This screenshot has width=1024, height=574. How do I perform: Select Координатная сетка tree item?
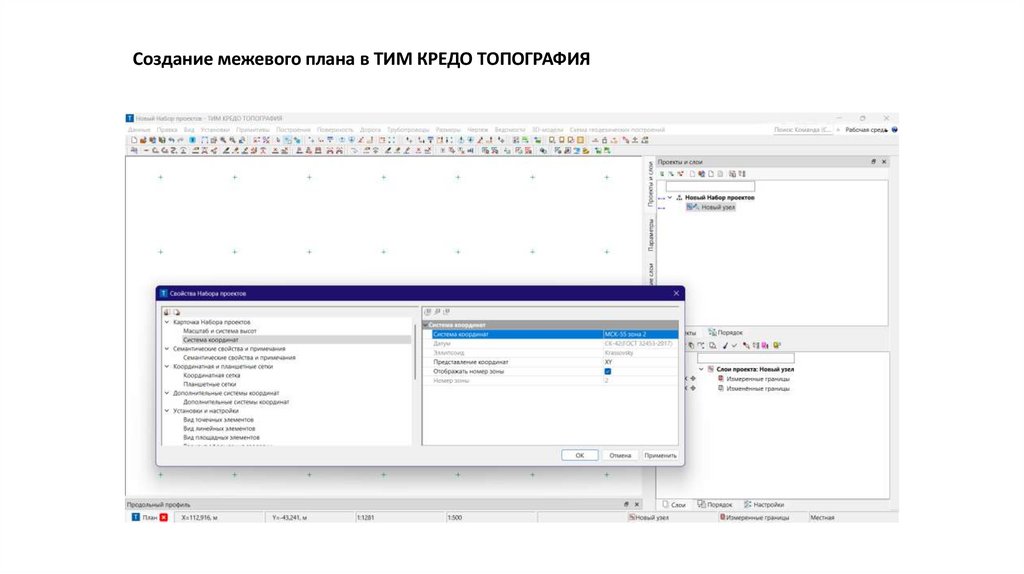pos(212,375)
